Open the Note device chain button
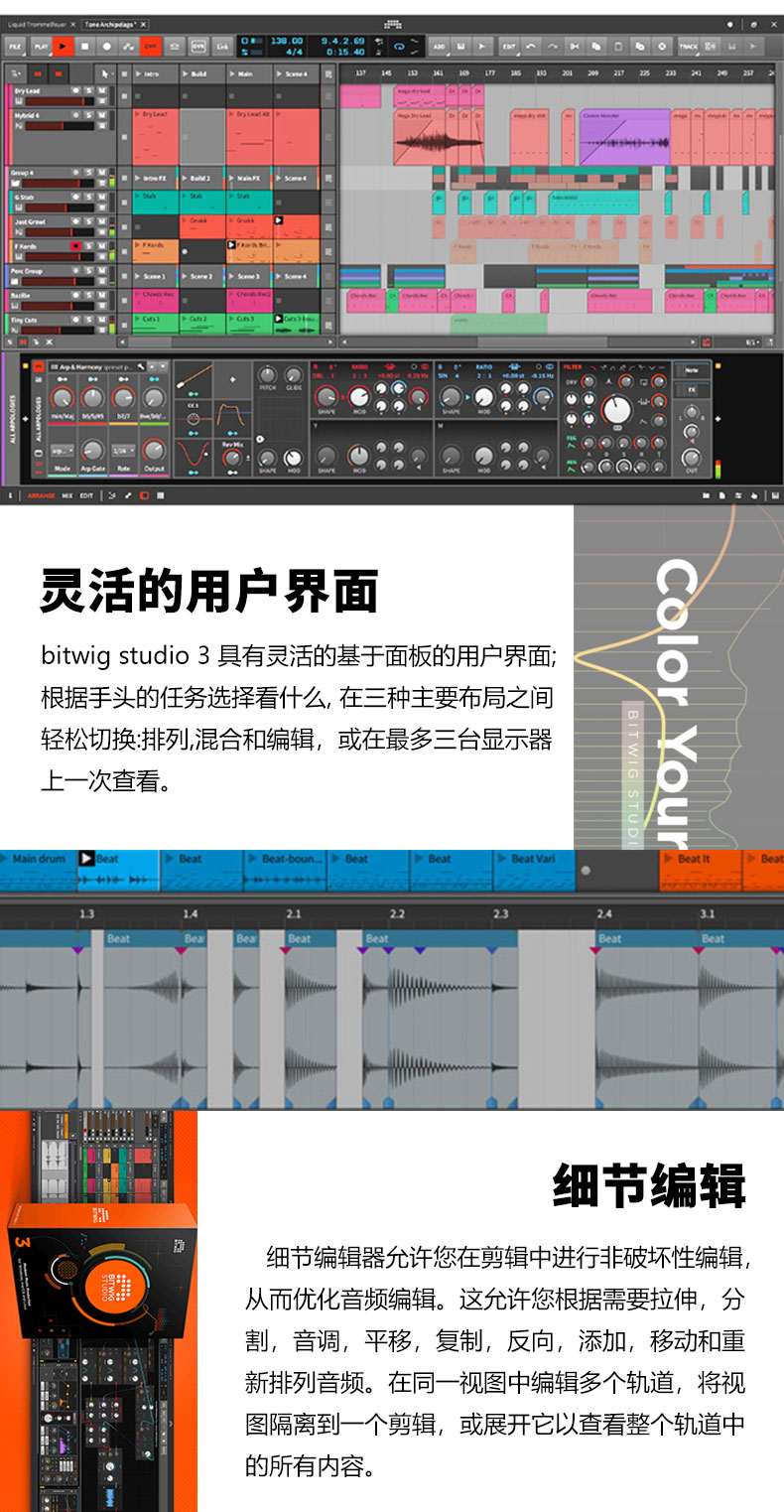Image resolution: width=784 pixels, height=1512 pixels. click(692, 370)
